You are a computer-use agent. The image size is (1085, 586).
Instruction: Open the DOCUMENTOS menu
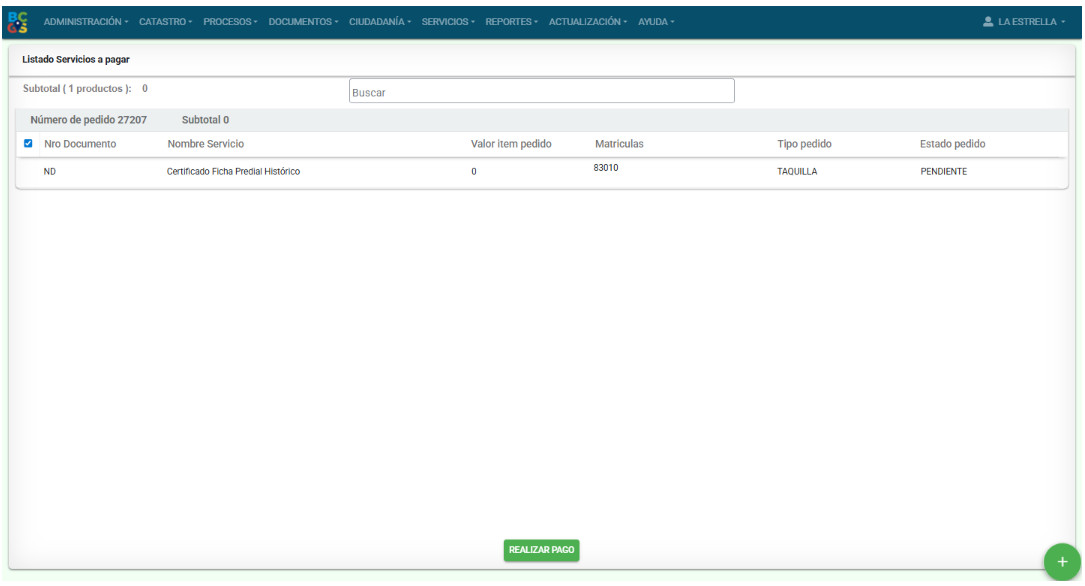pyautogui.click(x=303, y=22)
